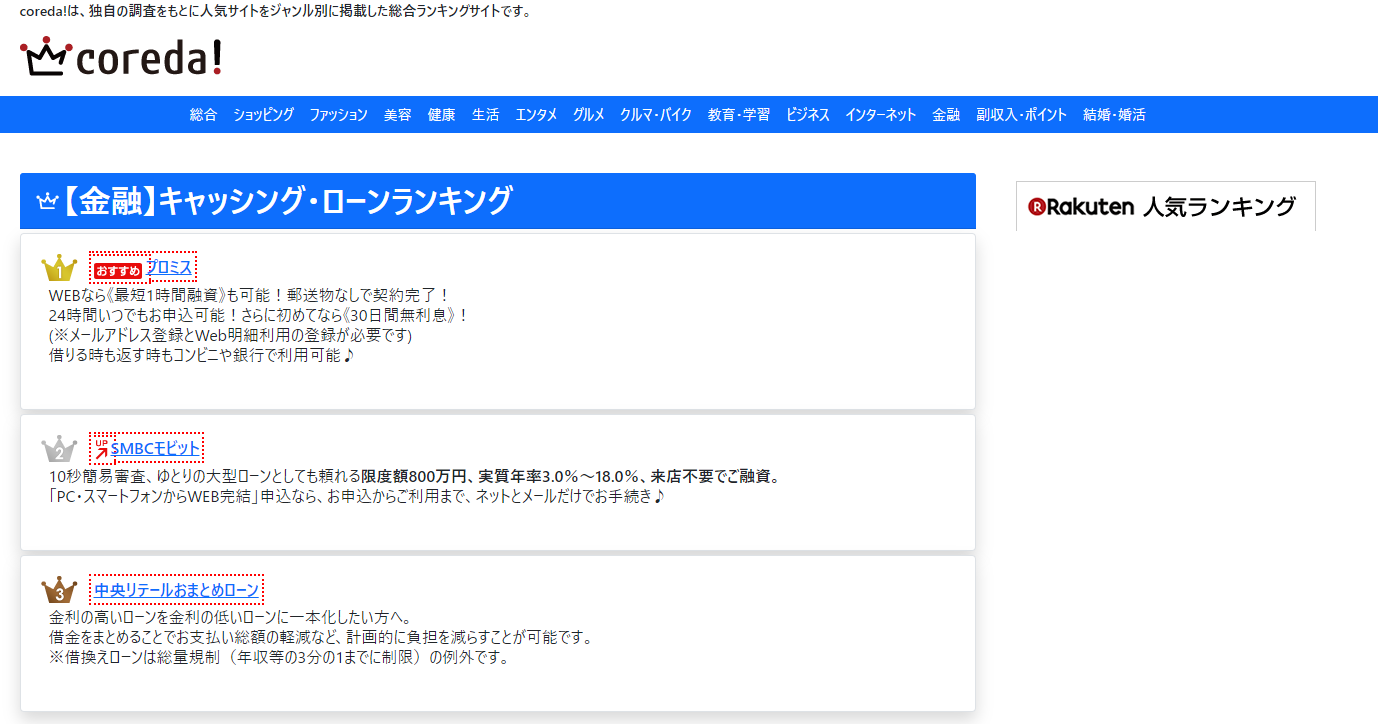Open the ショッピング menu

click(263, 115)
